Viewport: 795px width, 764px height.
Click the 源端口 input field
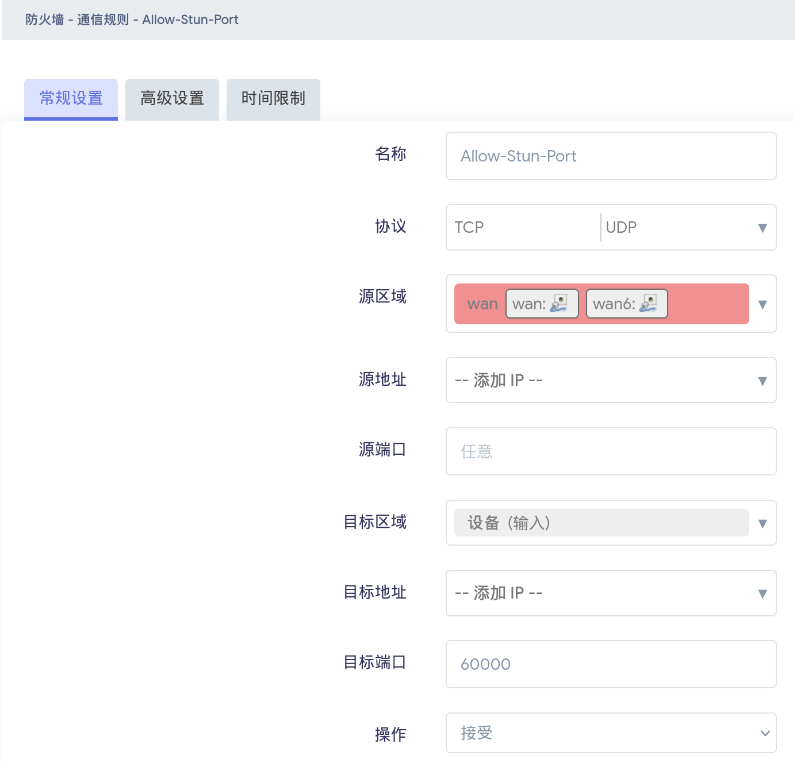point(610,452)
